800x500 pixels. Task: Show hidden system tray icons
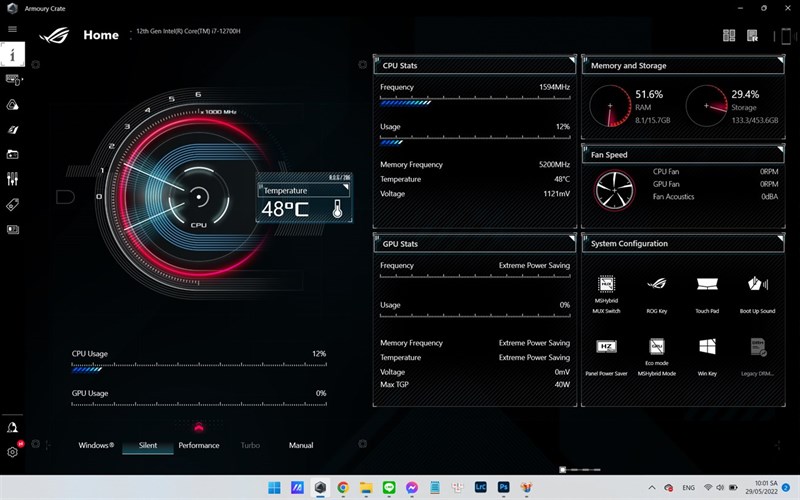coord(652,488)
